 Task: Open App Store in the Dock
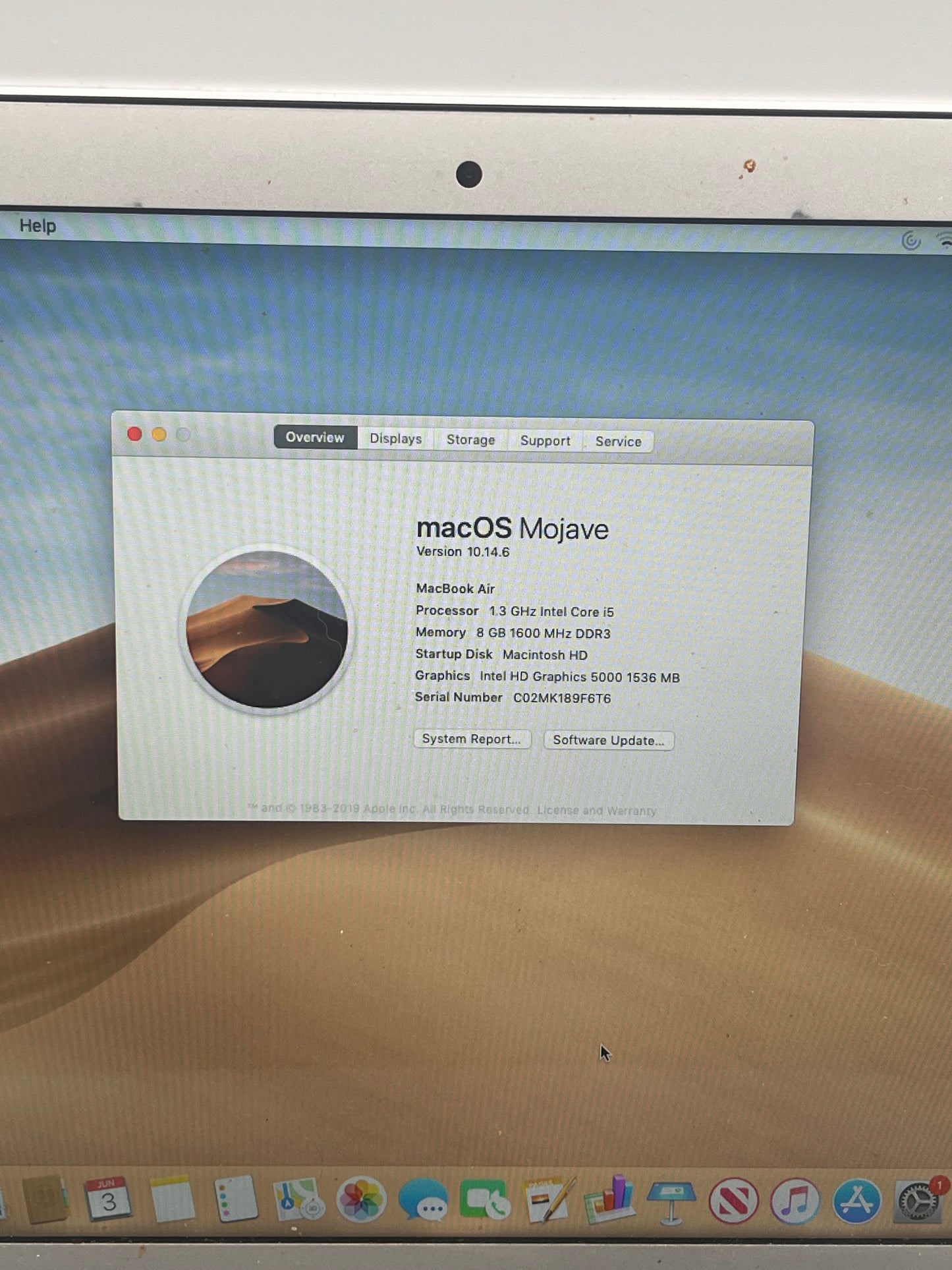click(x=856, y=1201)
